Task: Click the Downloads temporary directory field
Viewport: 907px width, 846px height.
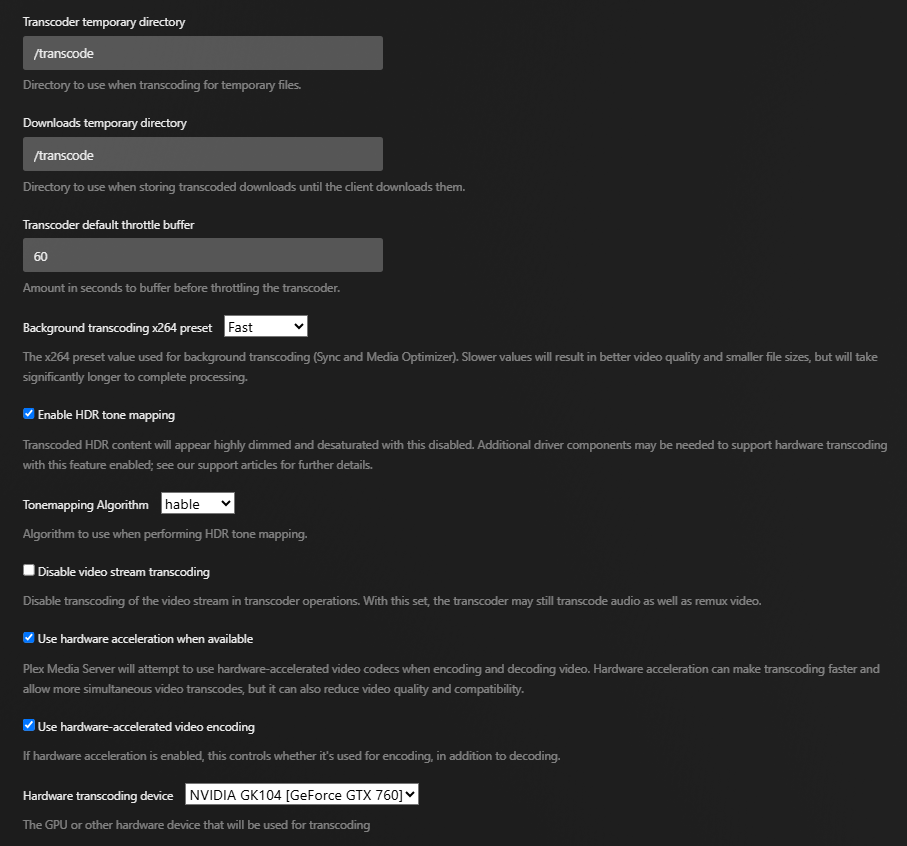Action: click(202, 154)
